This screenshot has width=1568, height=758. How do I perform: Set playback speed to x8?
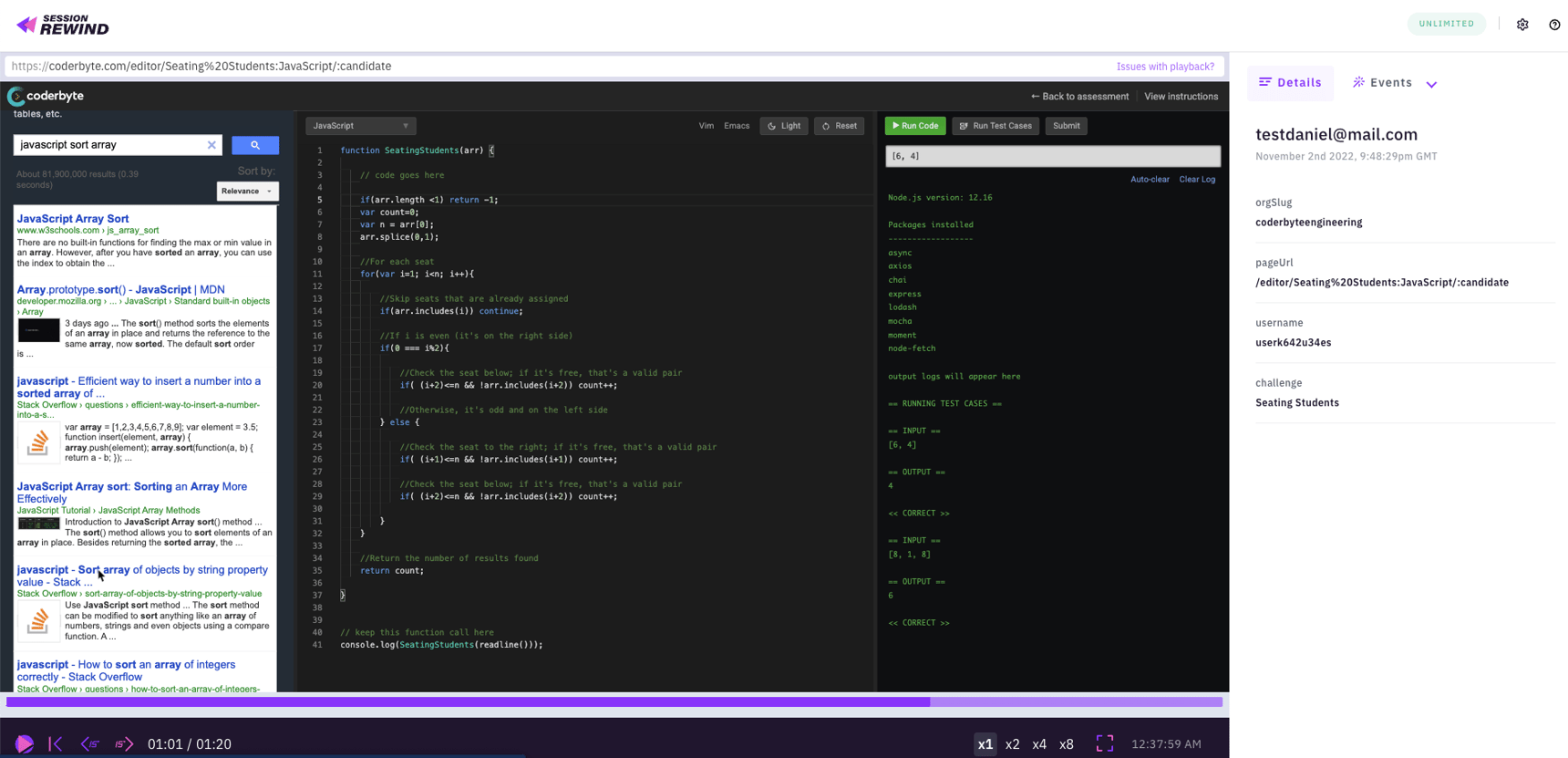pos(1066,744)
